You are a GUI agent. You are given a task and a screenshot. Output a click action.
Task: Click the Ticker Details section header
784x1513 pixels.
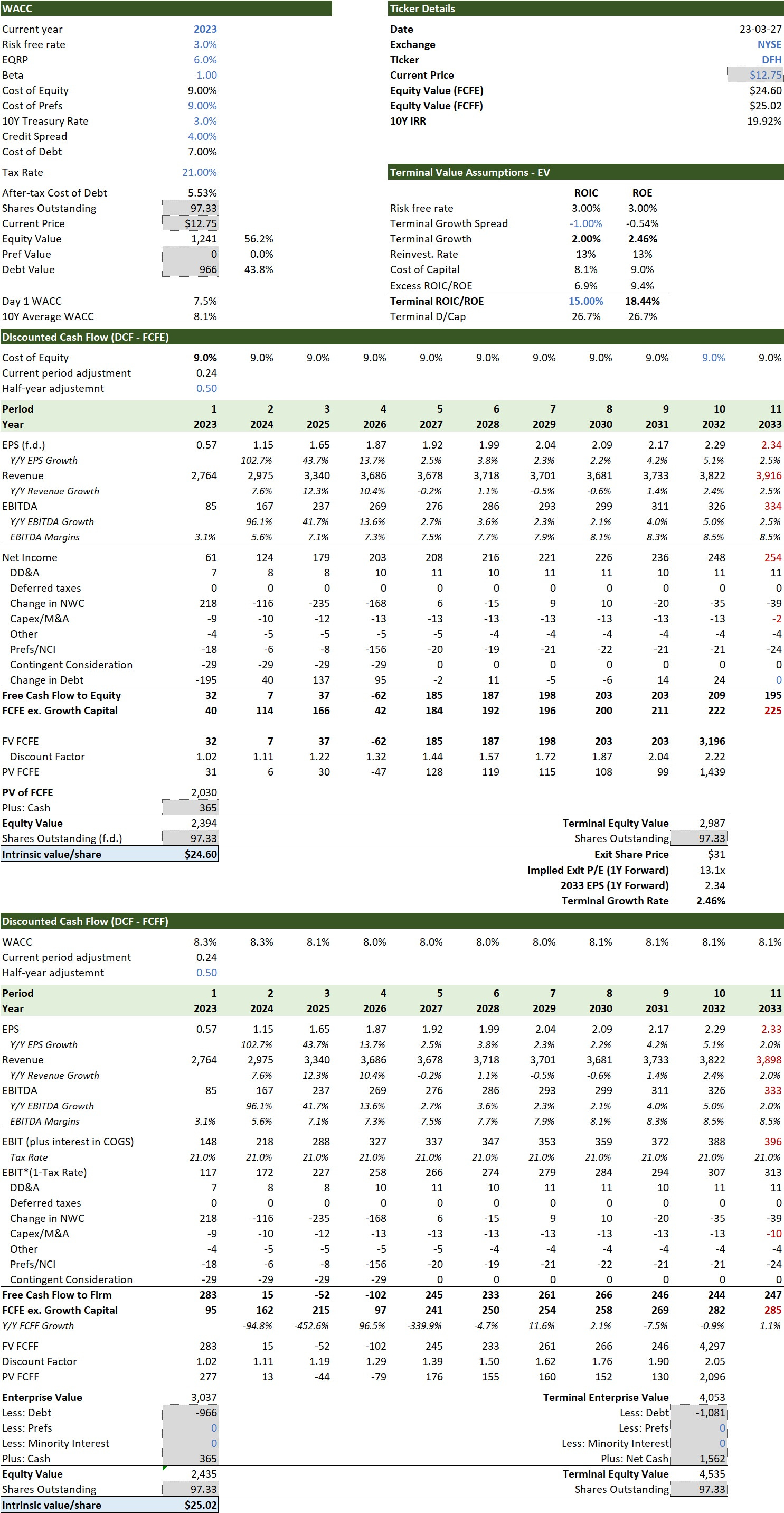(x=585, y=8)
